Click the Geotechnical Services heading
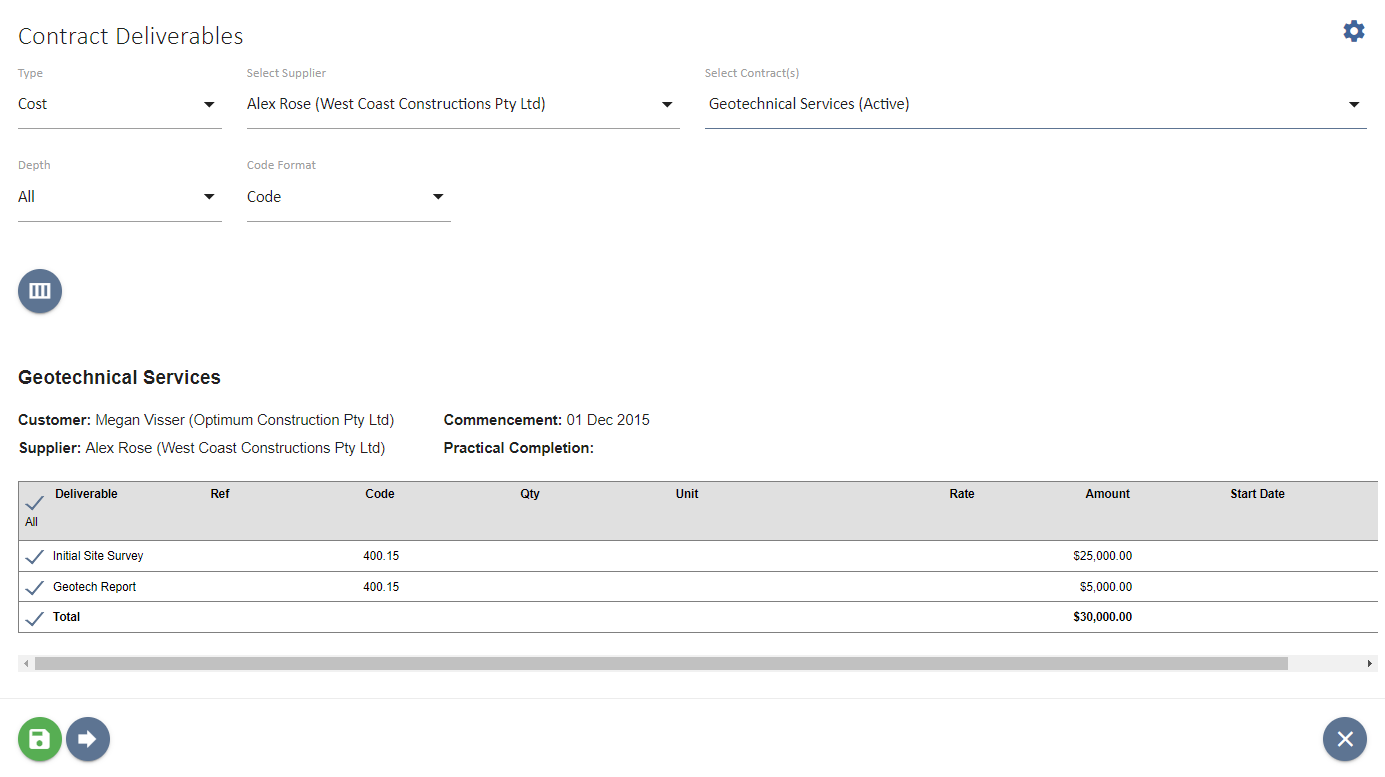The image size is (1385, 777). pos(119,377)
